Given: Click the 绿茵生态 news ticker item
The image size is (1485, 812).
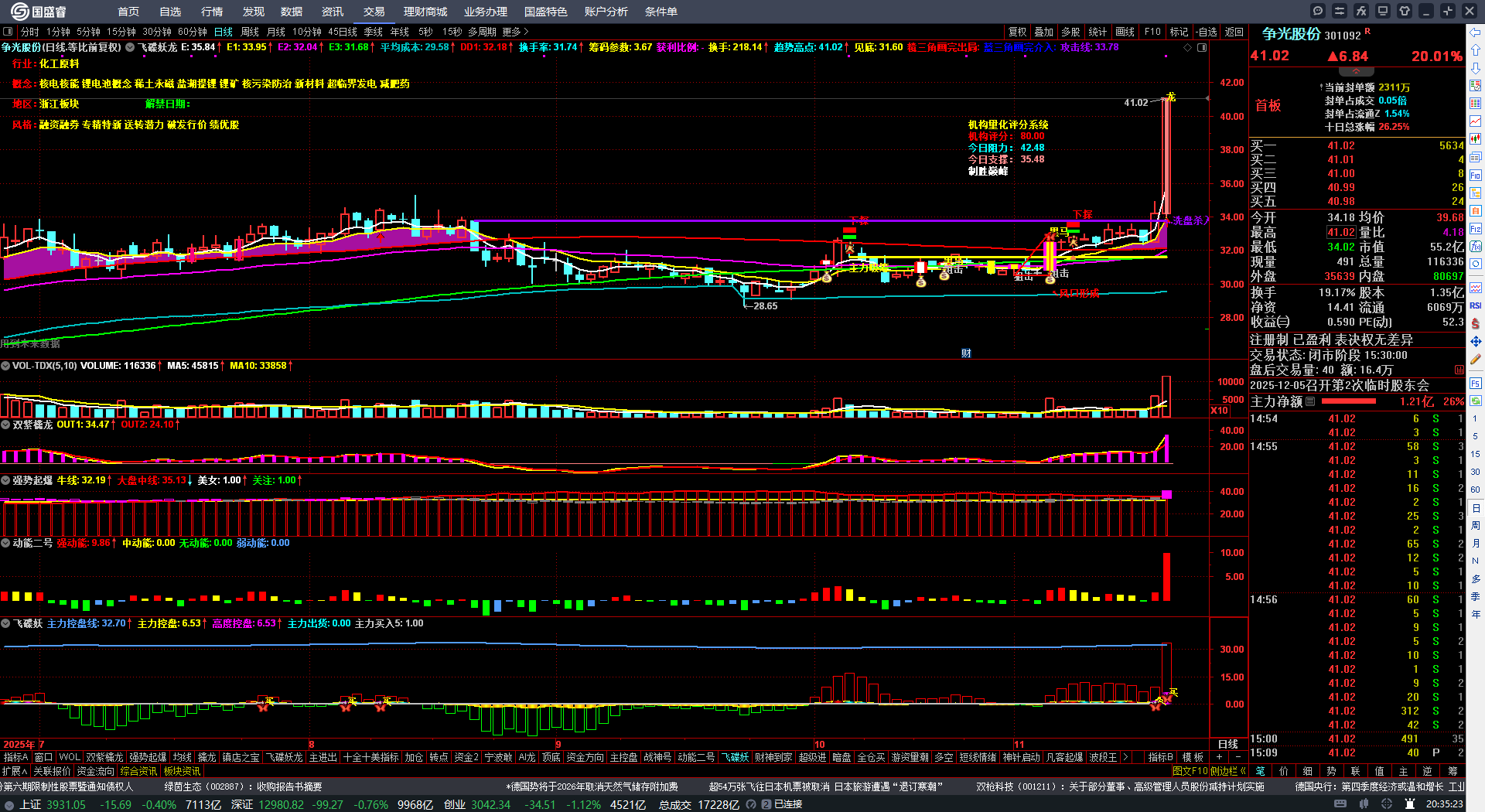Looking at the screenshot, I should (x=243, y=786).
